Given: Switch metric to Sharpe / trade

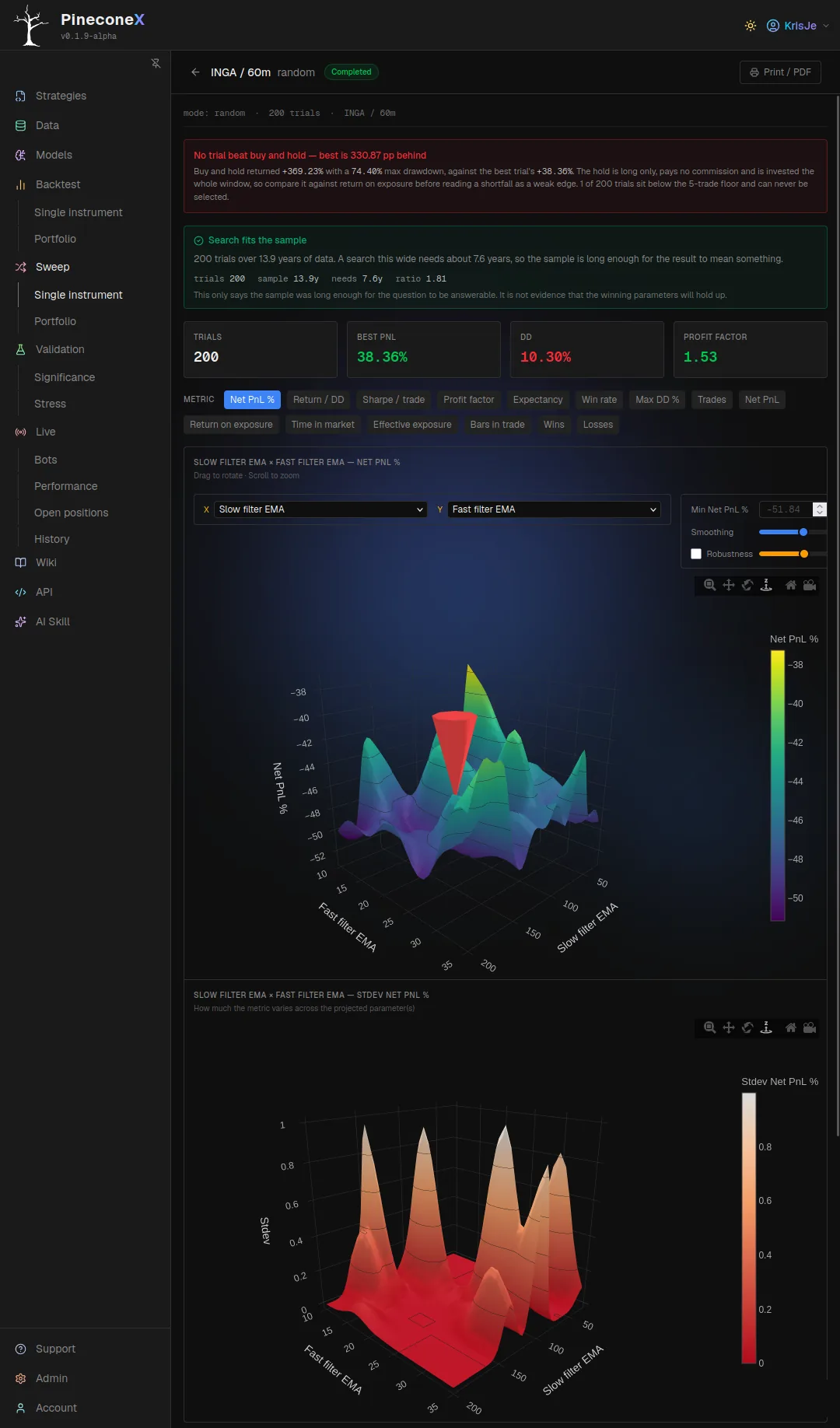Looking at the screenshot, I should [x=394, y=400].
